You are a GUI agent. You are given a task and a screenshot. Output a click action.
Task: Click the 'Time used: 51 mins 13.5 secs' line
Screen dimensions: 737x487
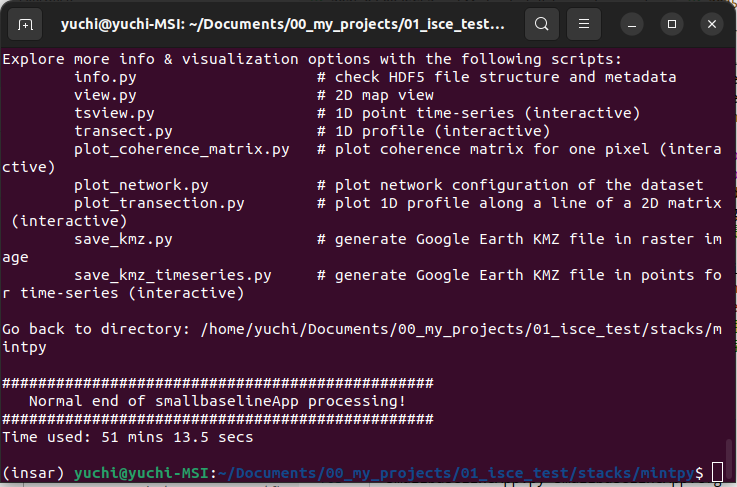(x=128, y=438)
